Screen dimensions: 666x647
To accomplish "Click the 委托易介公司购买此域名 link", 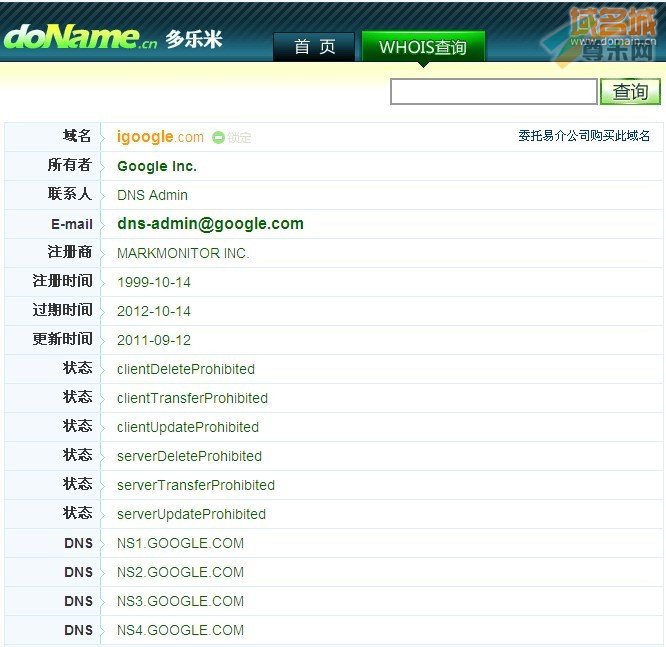I will [x=584, y=136].
